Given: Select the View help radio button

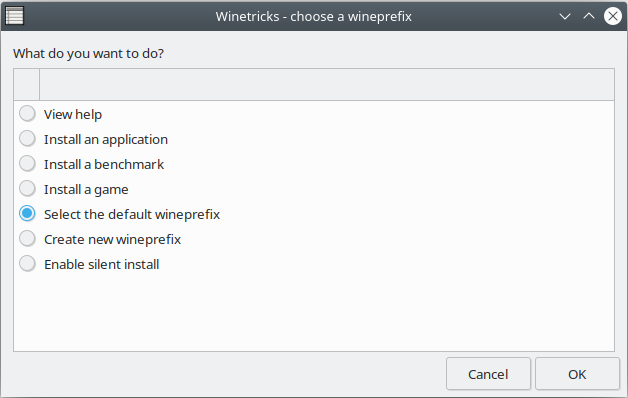Looking at the screenshot, I should pos(27,114).
